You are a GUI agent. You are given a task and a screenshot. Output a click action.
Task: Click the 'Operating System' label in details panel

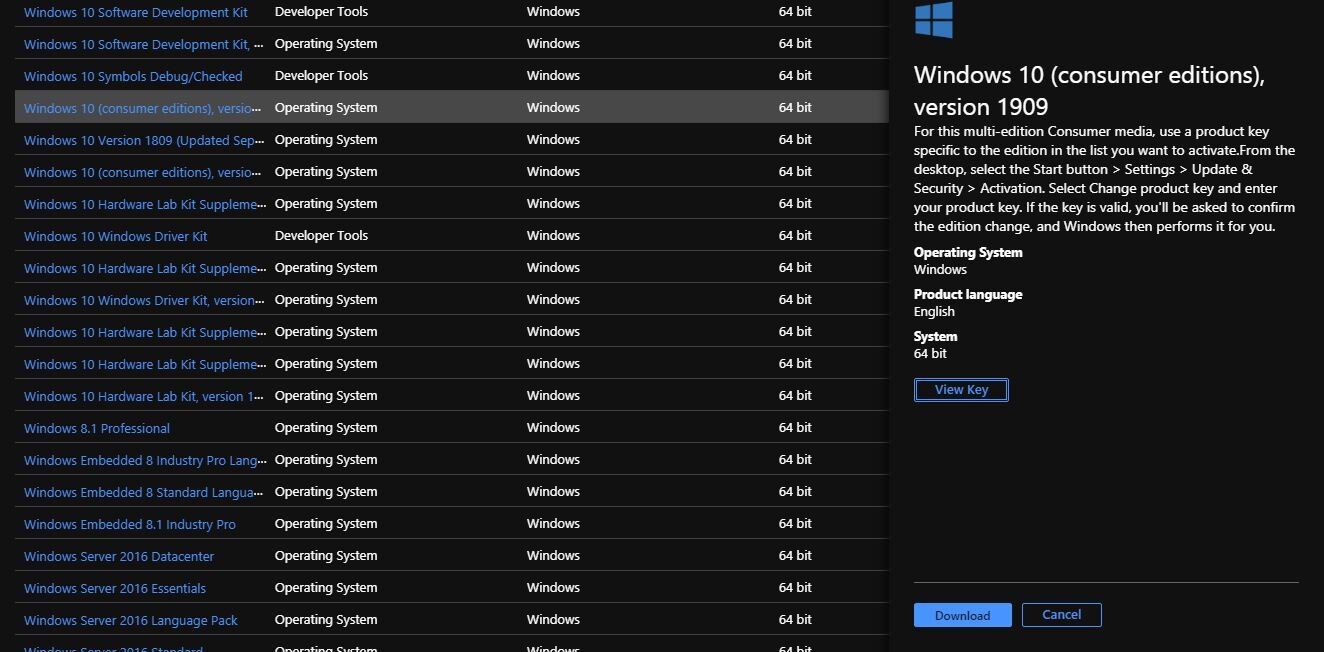coord(968,252)
